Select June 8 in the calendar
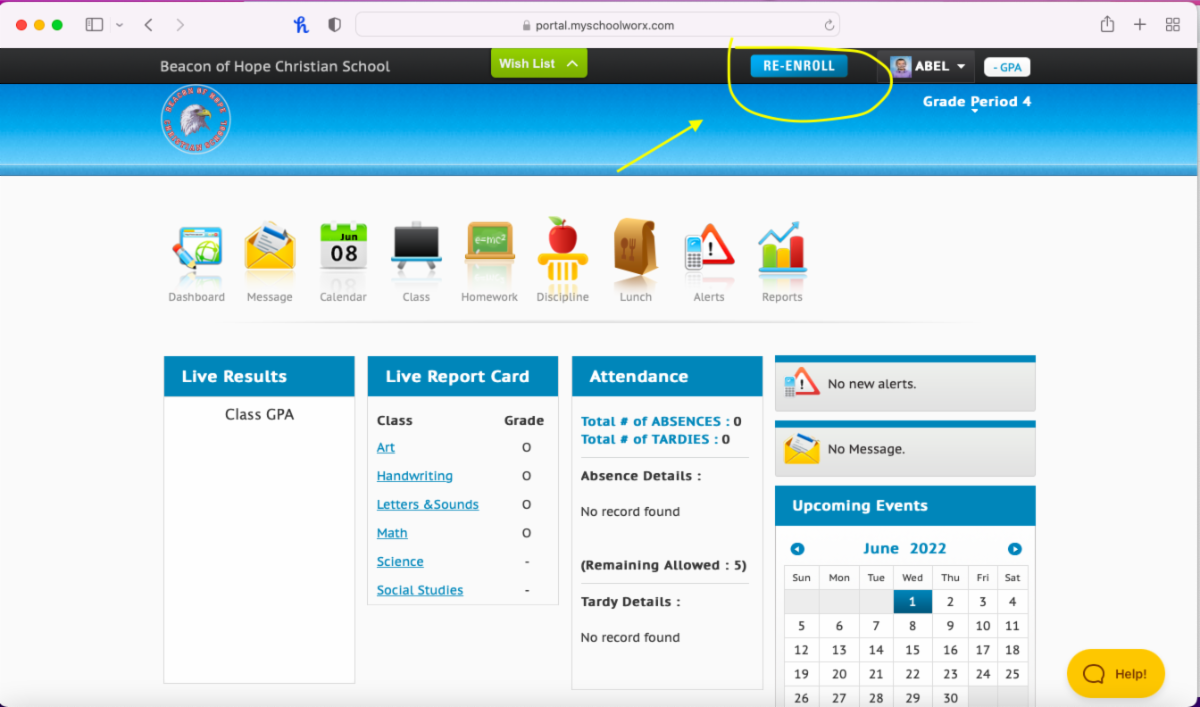Viewport: 1200px width, 707px height. coord(912,625)
